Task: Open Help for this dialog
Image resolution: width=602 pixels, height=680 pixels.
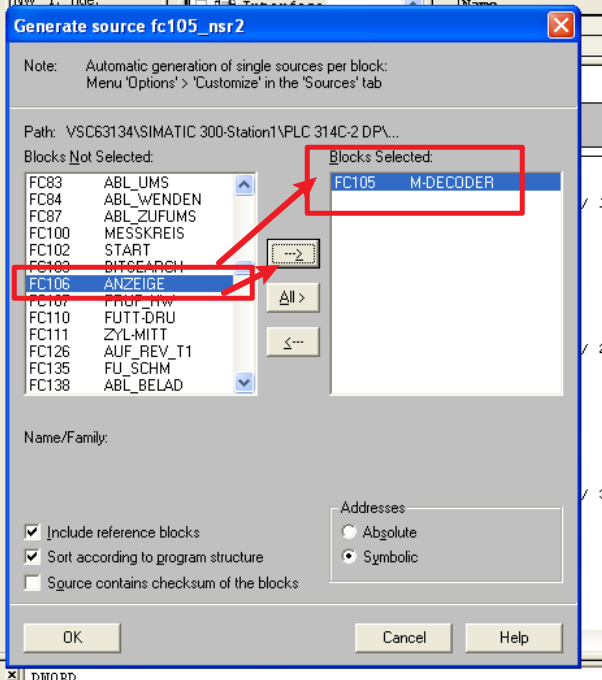Action: point(513,637)
